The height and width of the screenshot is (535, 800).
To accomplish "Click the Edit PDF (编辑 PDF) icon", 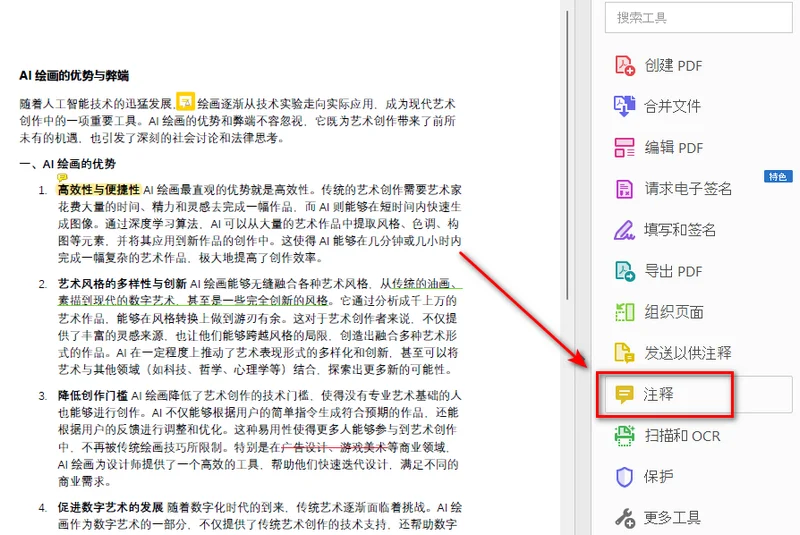I will [624, 147].
